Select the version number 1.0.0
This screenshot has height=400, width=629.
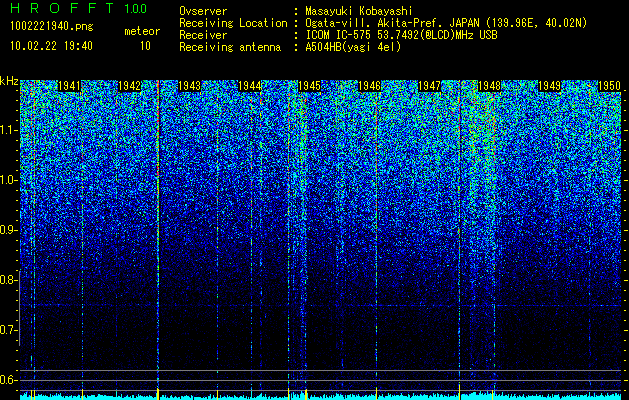click(135, 9)
